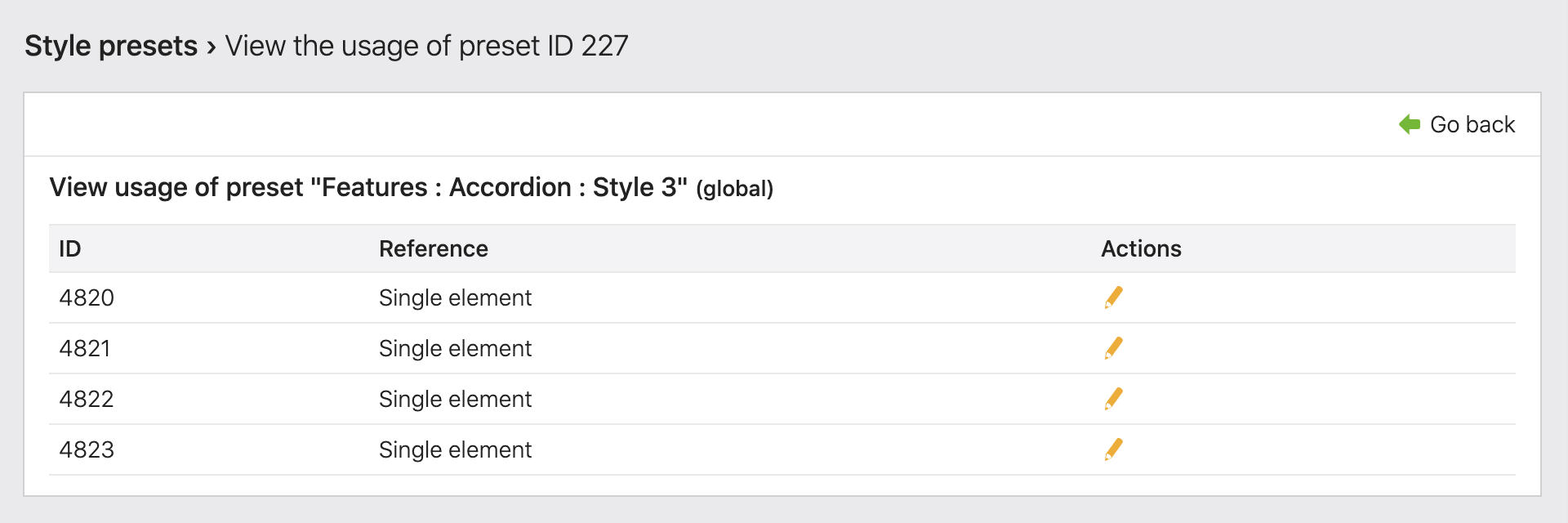Click the edit action icon in the last row
Image resolution: width=1568 pixels, height=523 pixels.
[x=1114, y=449]
